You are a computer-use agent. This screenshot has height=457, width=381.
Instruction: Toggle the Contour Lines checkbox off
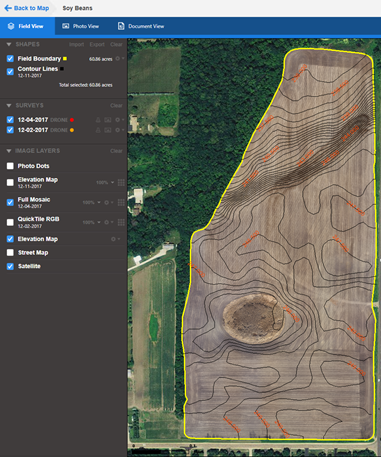click(10, 71)
